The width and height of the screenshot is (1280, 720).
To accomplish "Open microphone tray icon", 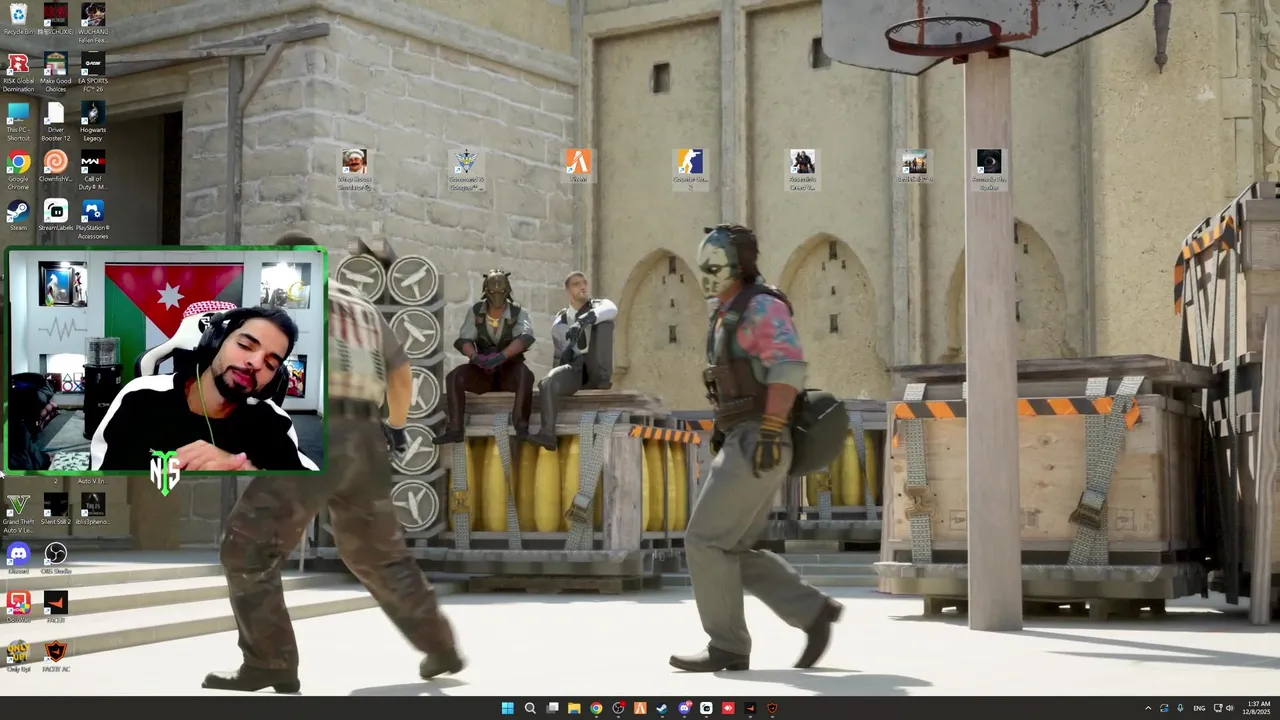I will (x=1180, y=708).
